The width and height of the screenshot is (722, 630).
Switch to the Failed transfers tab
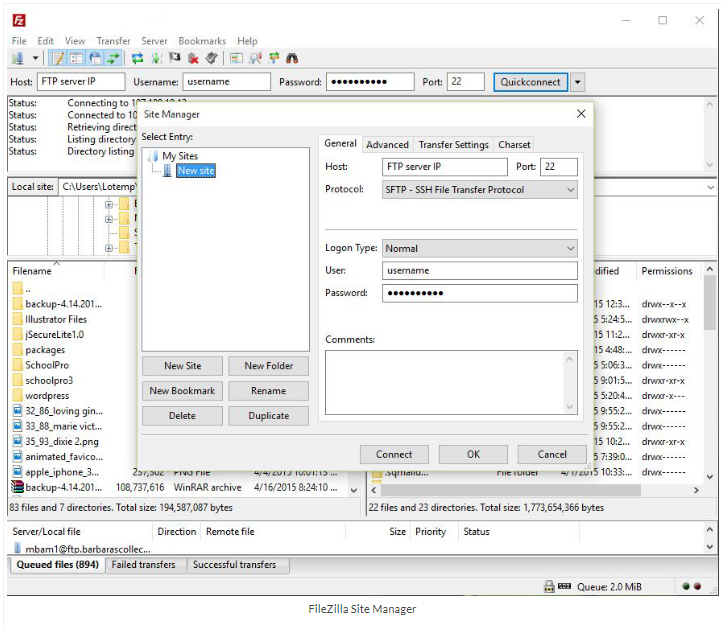point(143,565)
